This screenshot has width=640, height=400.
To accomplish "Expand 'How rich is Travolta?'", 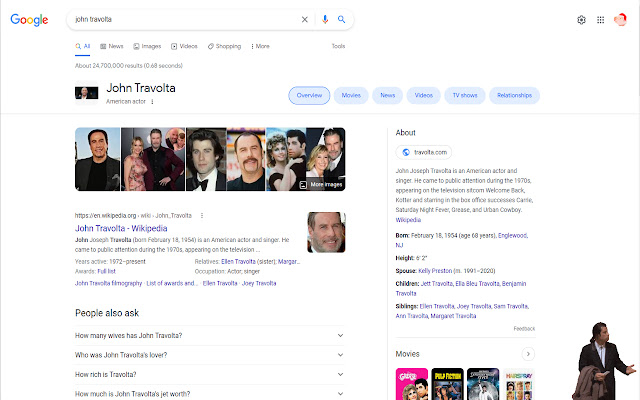I will pyautogui.click(x=209, y=374).
